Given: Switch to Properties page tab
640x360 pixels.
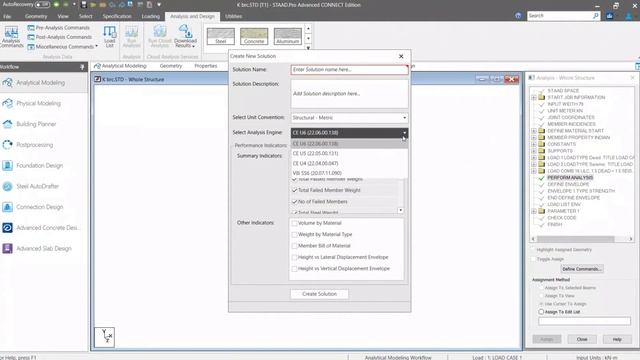Looking at the screenshot, I should [x=205, y=66].
